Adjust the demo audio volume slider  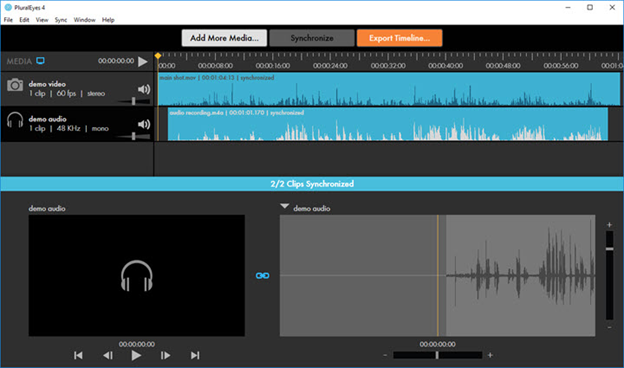(134, 136)
